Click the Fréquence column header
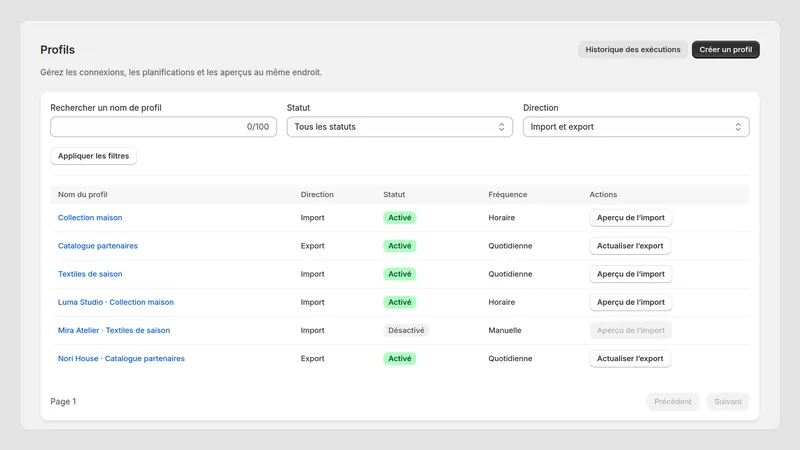This screenshot has height=450, width=800. (x=508, y=194)
